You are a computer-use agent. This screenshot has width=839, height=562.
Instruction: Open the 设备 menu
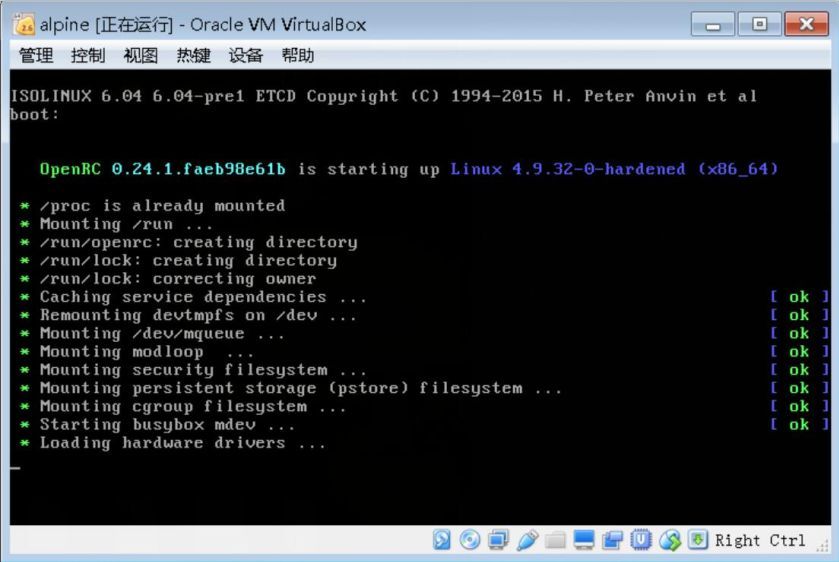pos(246,56)
